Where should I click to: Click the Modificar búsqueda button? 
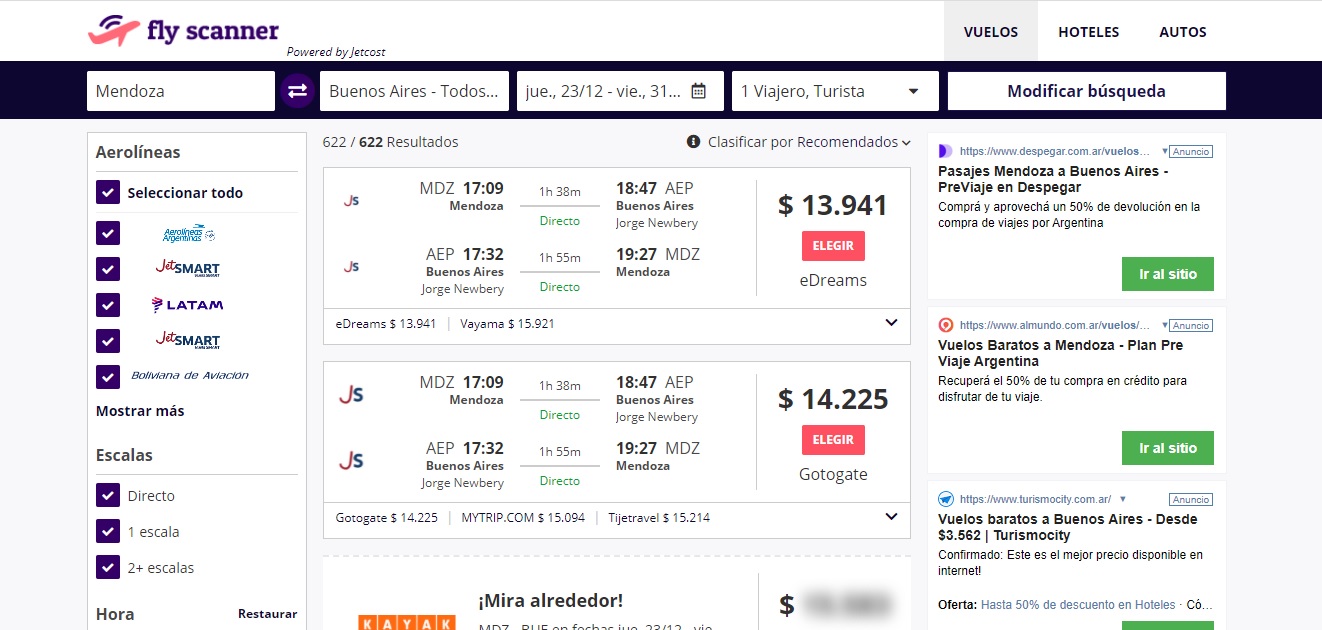(x=1087, y=91)
